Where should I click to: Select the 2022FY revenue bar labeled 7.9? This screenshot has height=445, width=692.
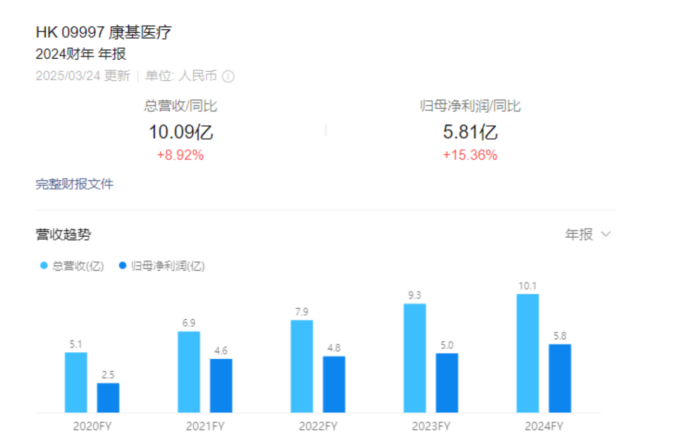[x=302, y=366]
